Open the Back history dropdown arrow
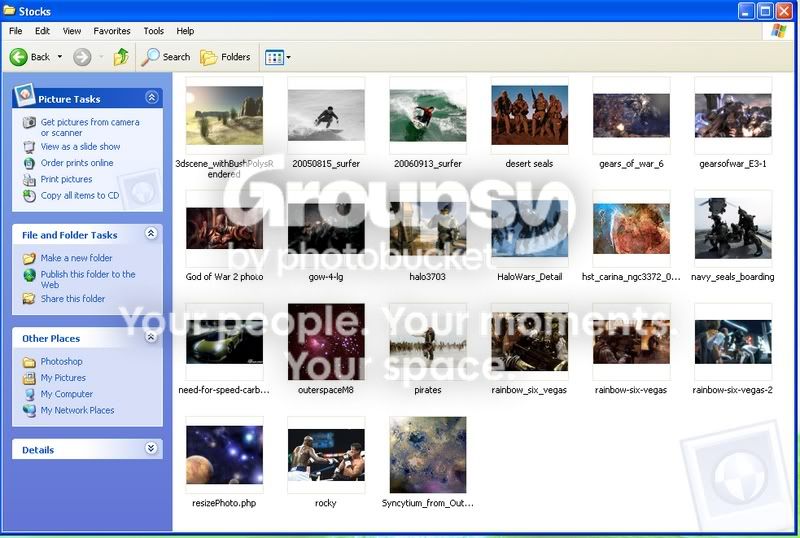This screenshot has height=538, width=800. coord(60,57)
